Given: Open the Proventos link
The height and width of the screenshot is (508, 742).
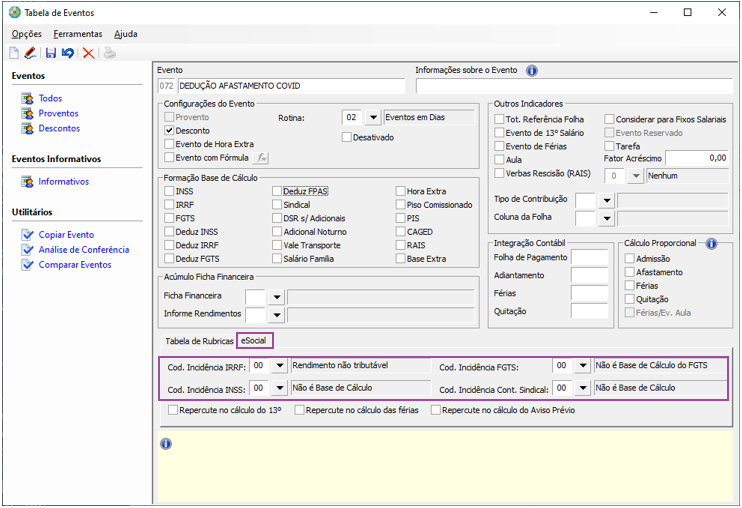Looking at the screenshot, I should [58, 114].
